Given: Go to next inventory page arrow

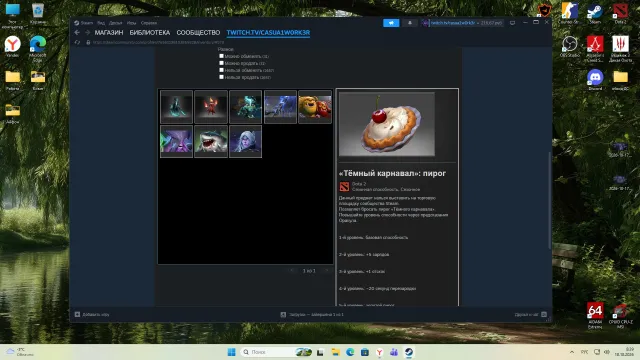Looking at the screenshot, I should tap(327, 270).
